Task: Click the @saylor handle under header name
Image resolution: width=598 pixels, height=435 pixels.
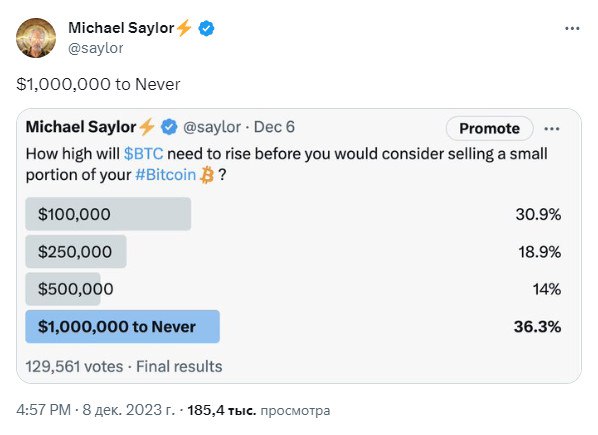Action: [x=95, y=48]
